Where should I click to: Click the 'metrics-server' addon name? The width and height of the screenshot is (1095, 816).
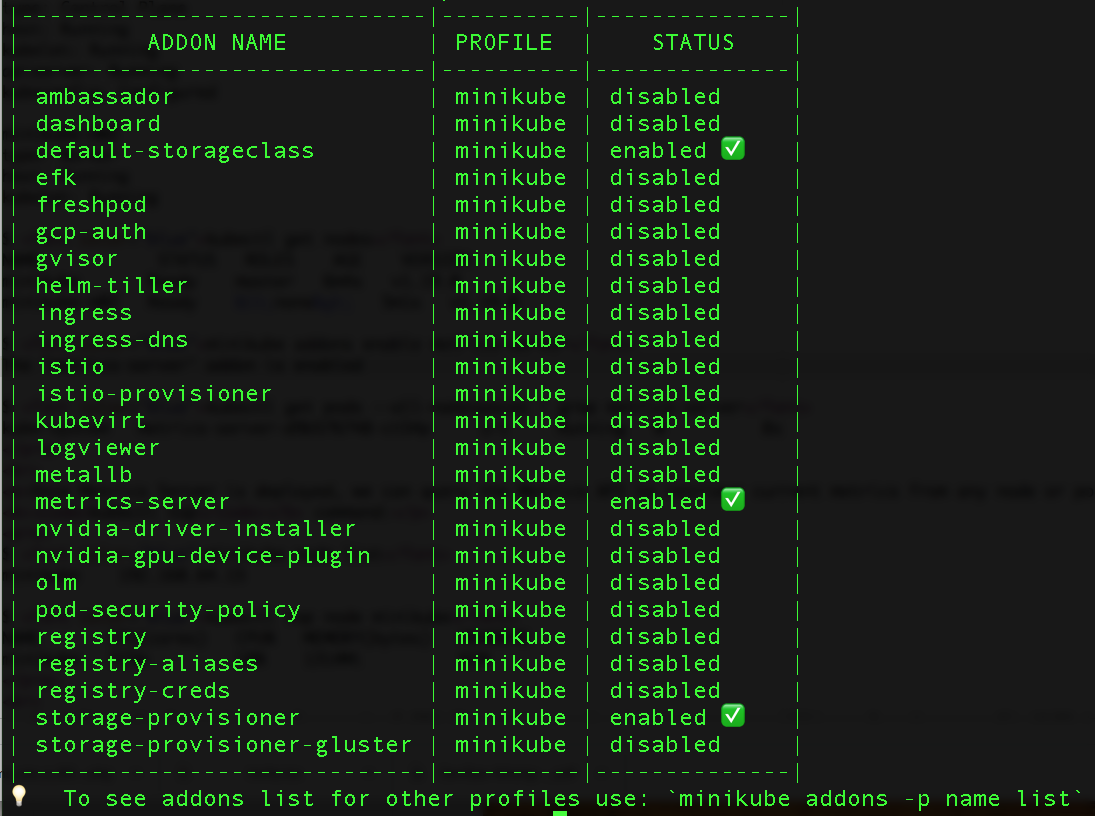coord(133,502)
